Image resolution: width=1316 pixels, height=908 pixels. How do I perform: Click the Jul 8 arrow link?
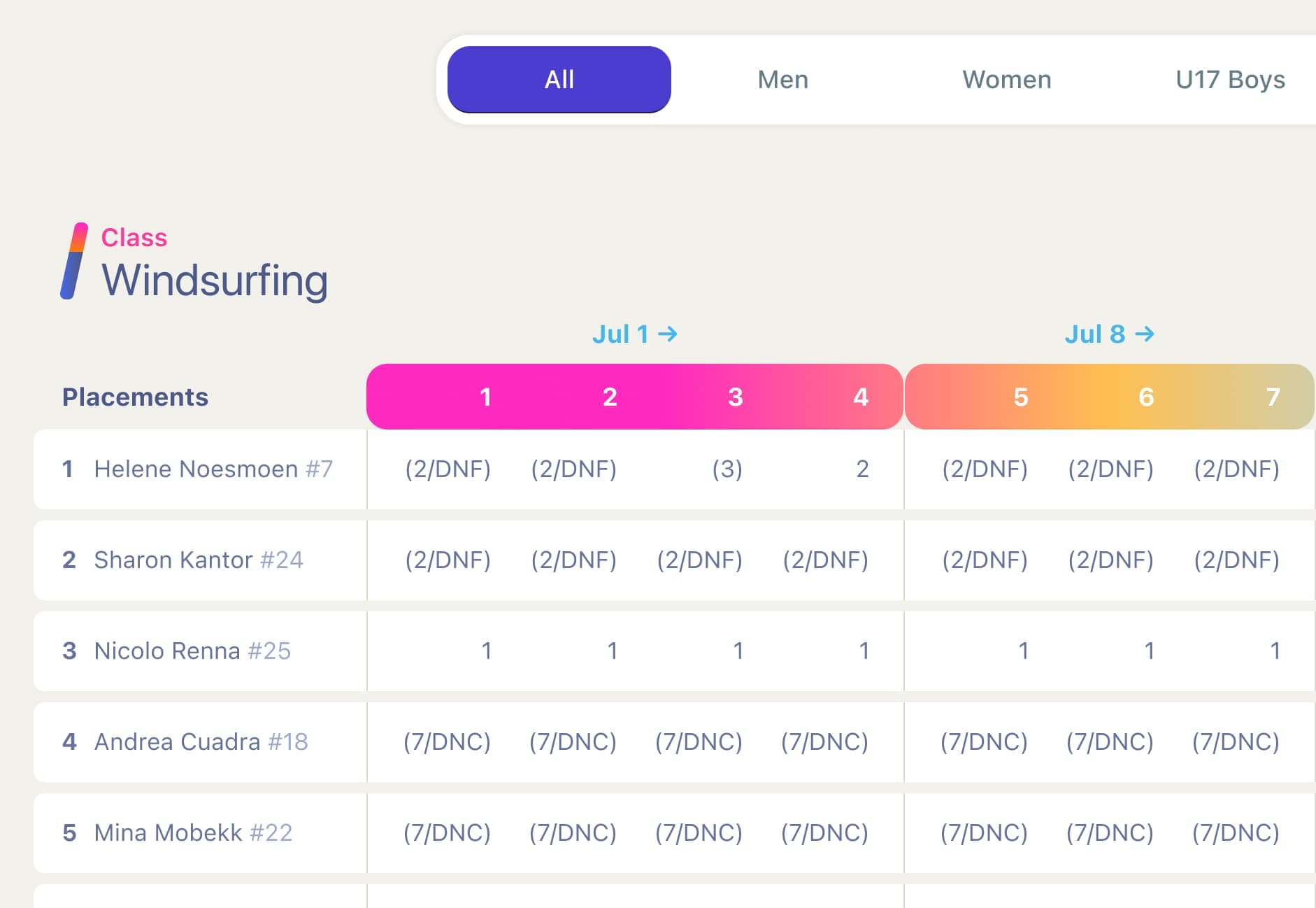[1108, 334]
